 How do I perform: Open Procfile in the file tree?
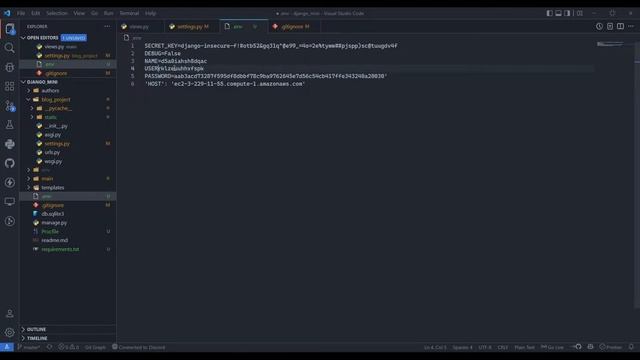click(x=50, y=231)
